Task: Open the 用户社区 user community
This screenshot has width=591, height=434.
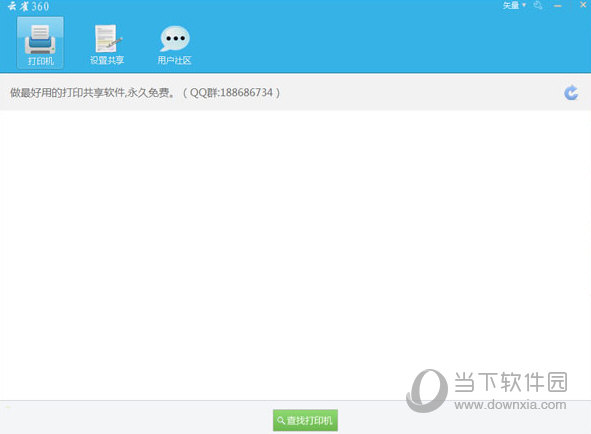Action: click(x=175, y=44)
